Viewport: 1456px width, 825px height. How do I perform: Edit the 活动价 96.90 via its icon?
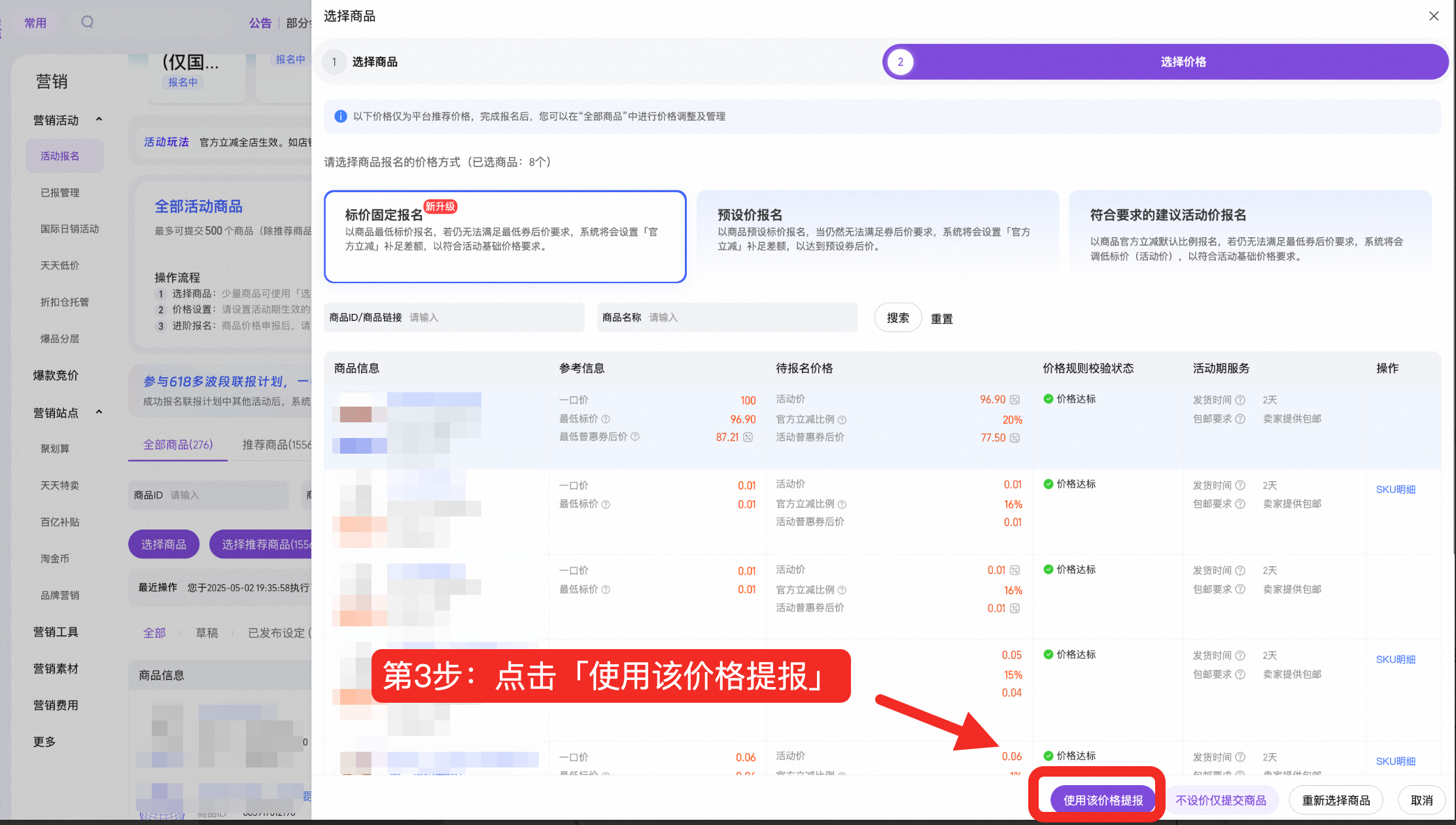click(x=1015, y=399)
